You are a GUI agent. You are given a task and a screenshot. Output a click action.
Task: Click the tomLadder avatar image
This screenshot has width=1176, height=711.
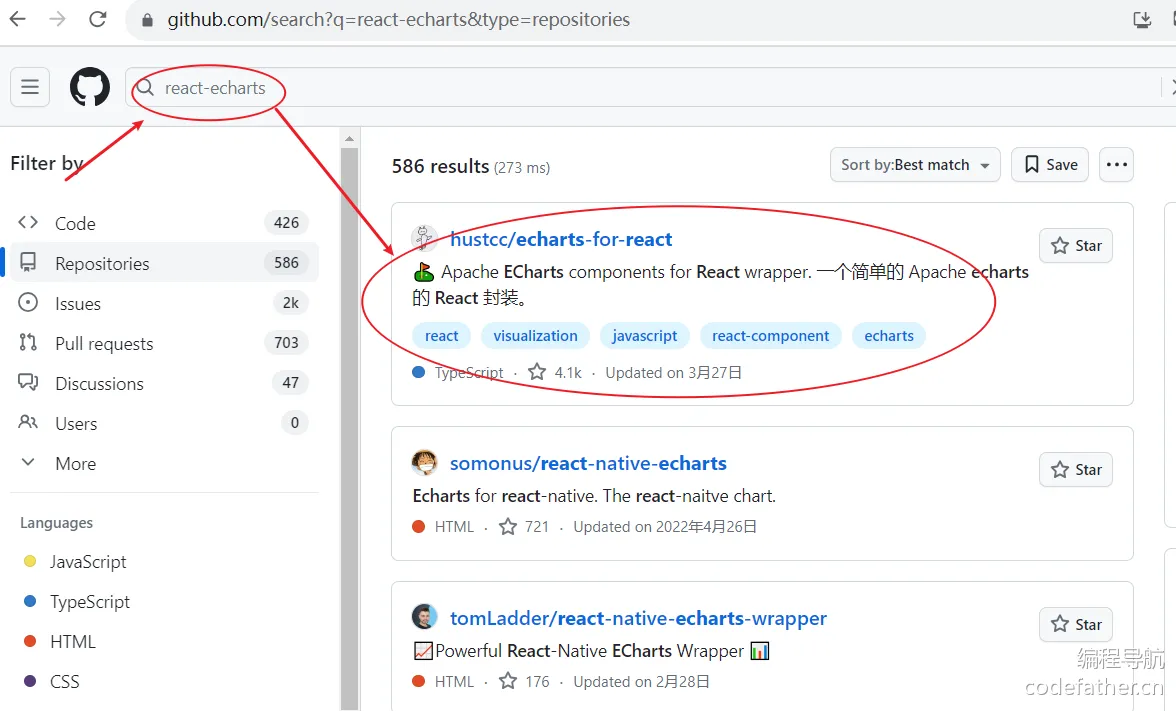424,617
